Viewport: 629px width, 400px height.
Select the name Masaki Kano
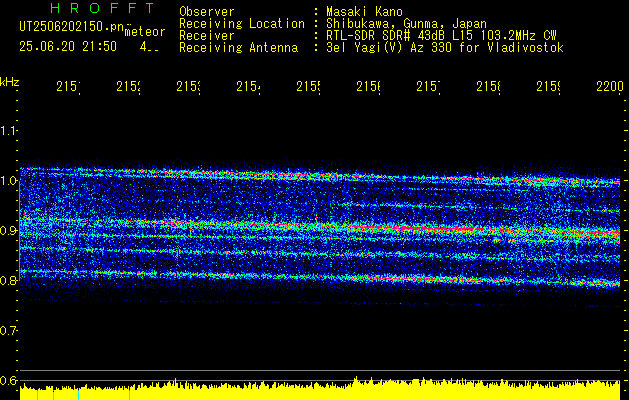point(364,12)
